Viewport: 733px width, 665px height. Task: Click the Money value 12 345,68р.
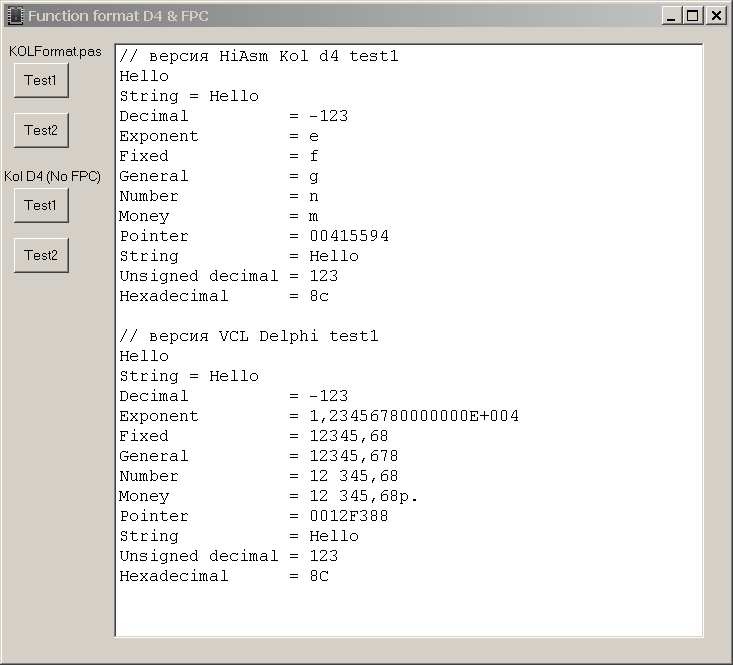tap(364, 496)
